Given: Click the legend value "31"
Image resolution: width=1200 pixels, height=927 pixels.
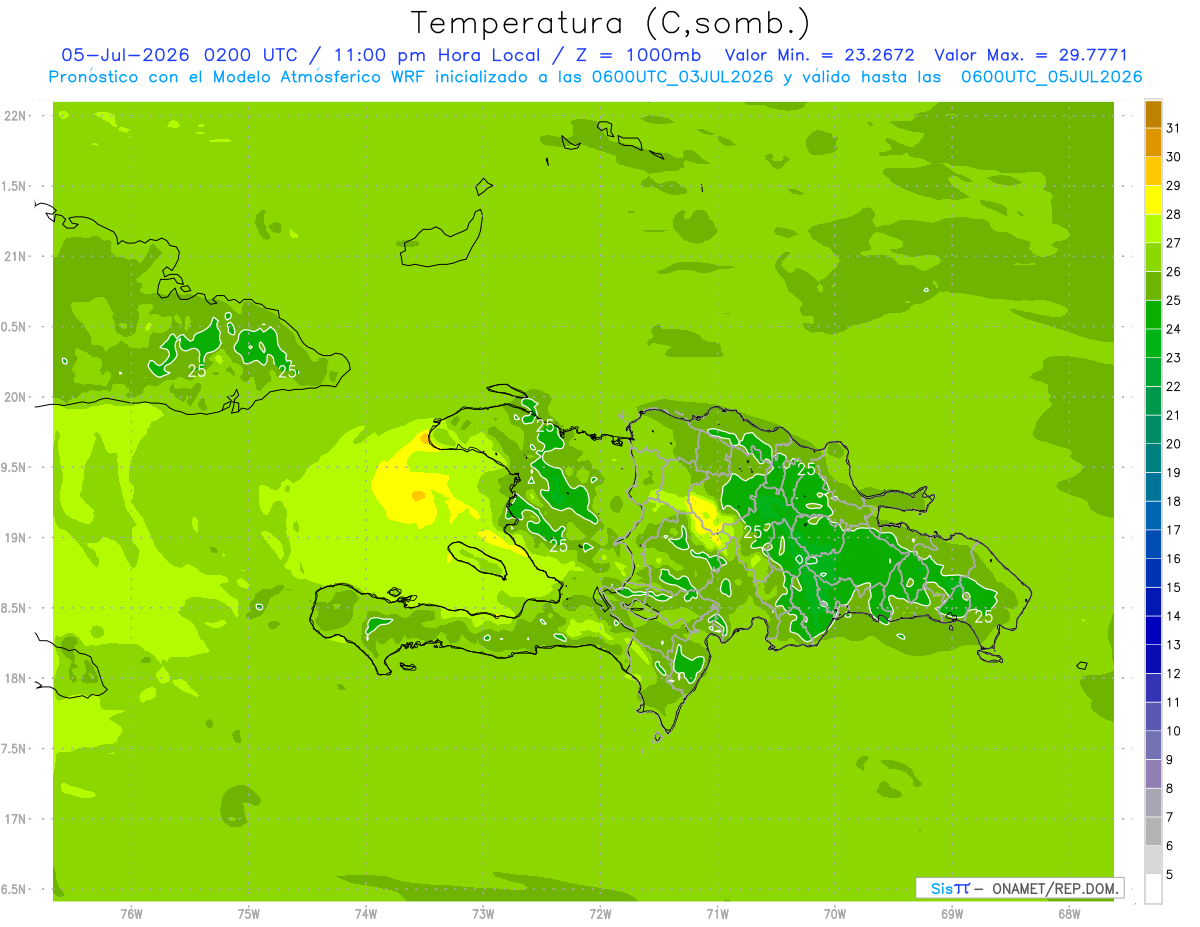Looking at the screenshot, I should [x=1174, y=128].
